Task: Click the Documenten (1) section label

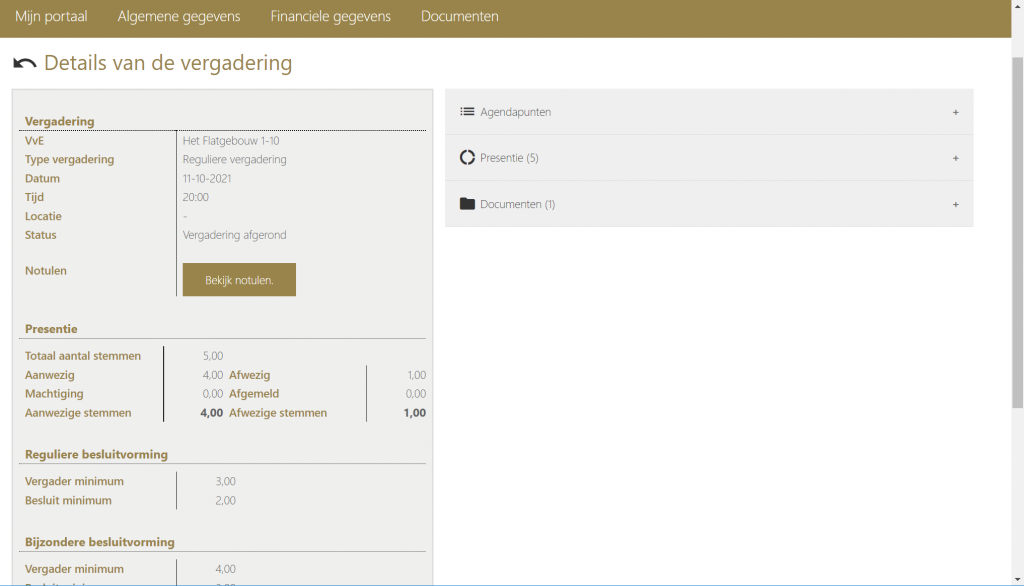Action: click(517, 204)
